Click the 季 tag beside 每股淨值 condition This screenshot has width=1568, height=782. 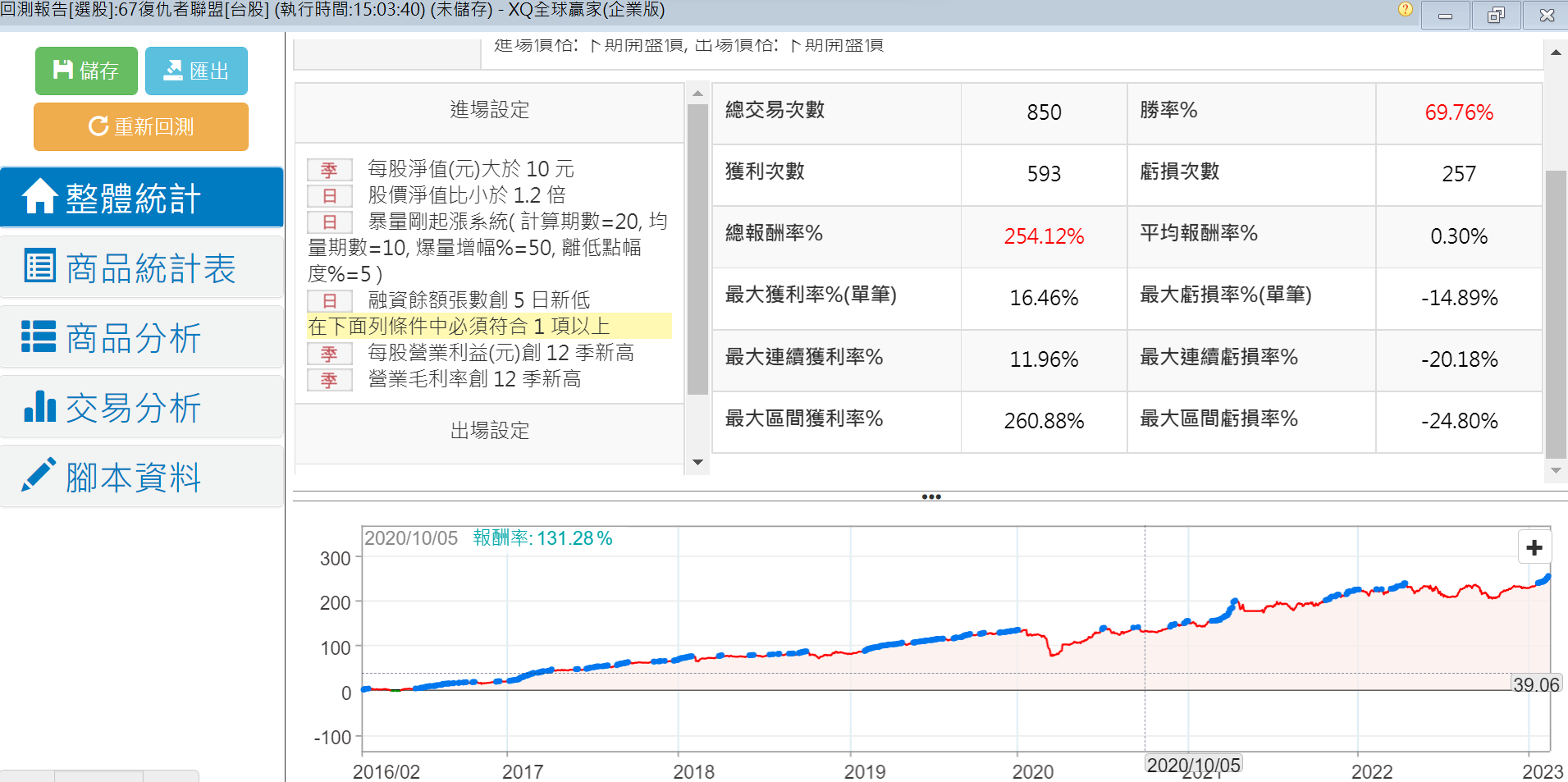[329, 170]
